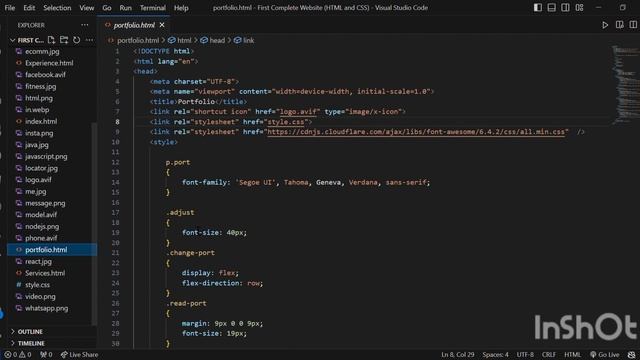Toggle primary side bar layout icon
Screen dimensions: 640x360
click(x=538, y=7)
